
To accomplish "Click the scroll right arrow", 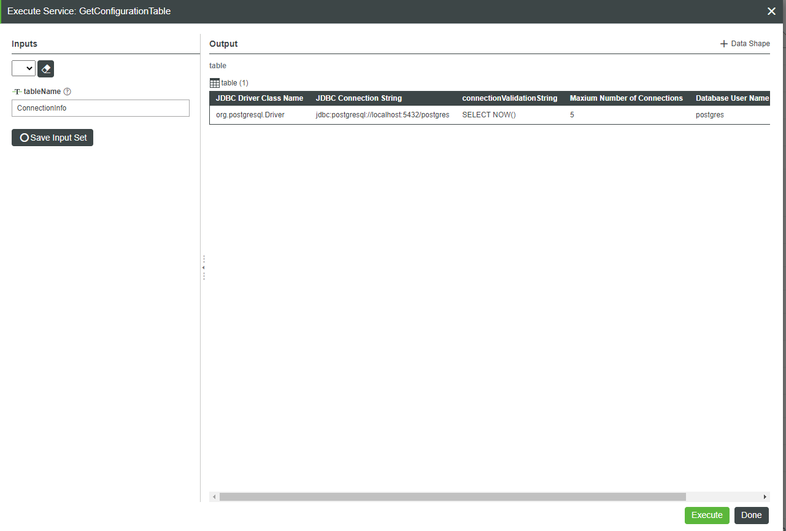I will 765,497.
